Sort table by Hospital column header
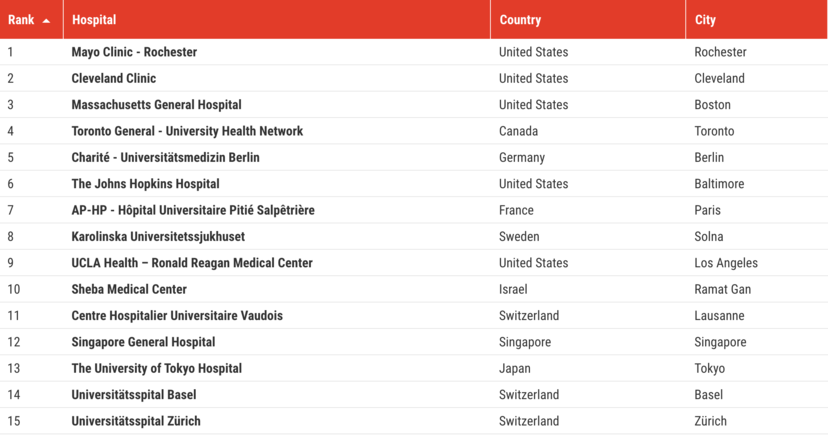 (x=94, y=20)
